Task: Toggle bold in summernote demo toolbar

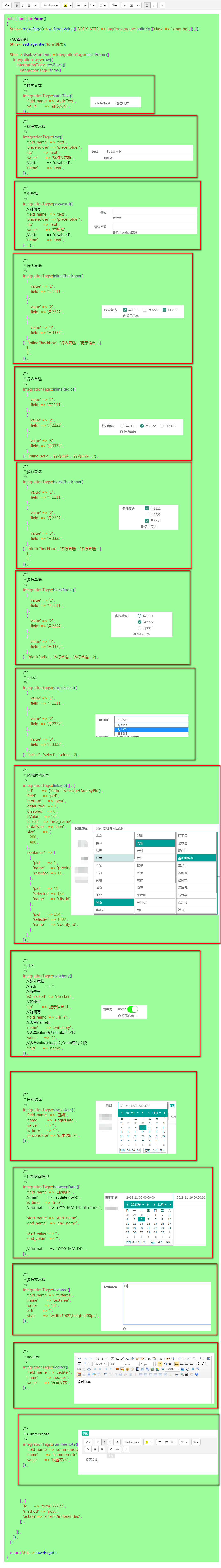Action: [98, 1442]
